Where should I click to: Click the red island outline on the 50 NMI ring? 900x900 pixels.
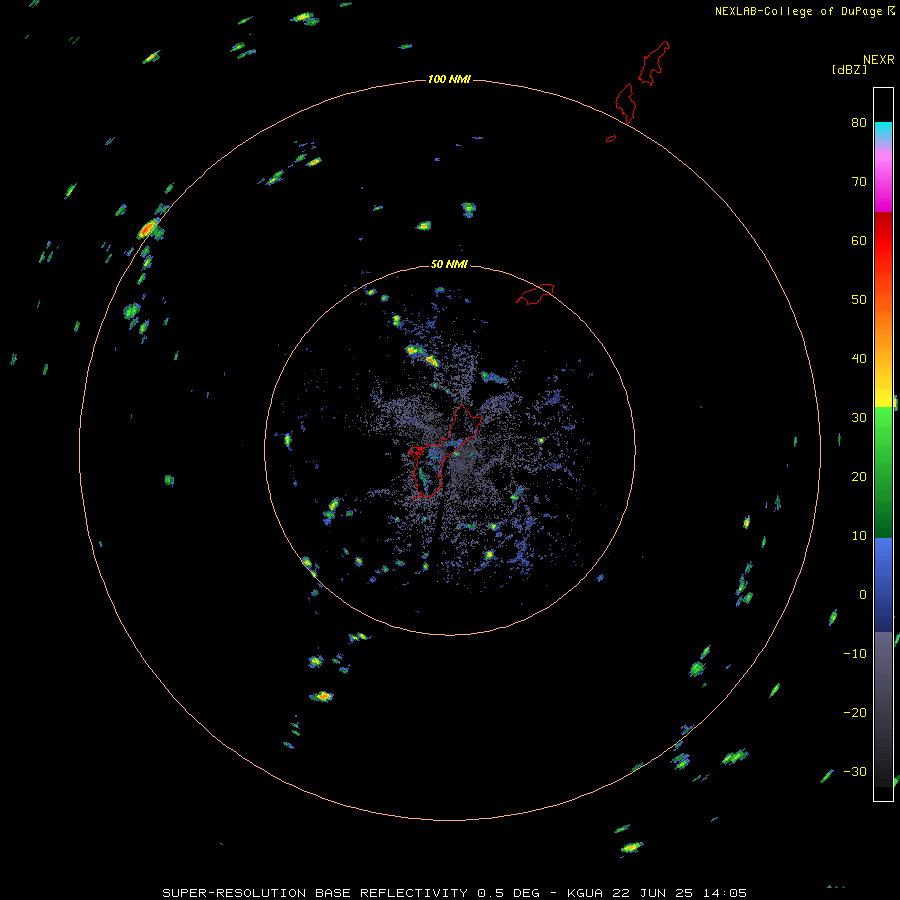(535, 294)
